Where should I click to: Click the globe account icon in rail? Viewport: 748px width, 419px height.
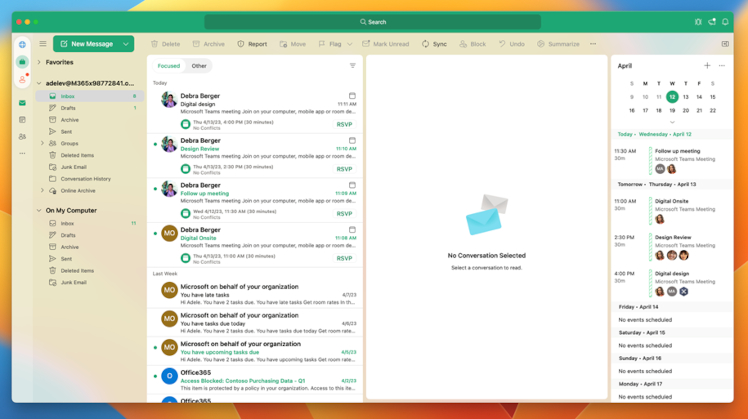(22, 44)
